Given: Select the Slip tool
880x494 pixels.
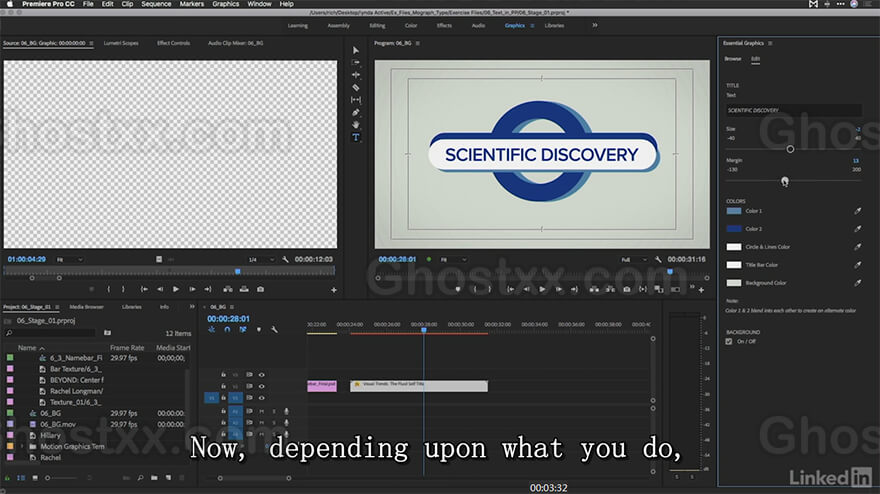Looking at the screenshot, I should click(x=356, y=100).
